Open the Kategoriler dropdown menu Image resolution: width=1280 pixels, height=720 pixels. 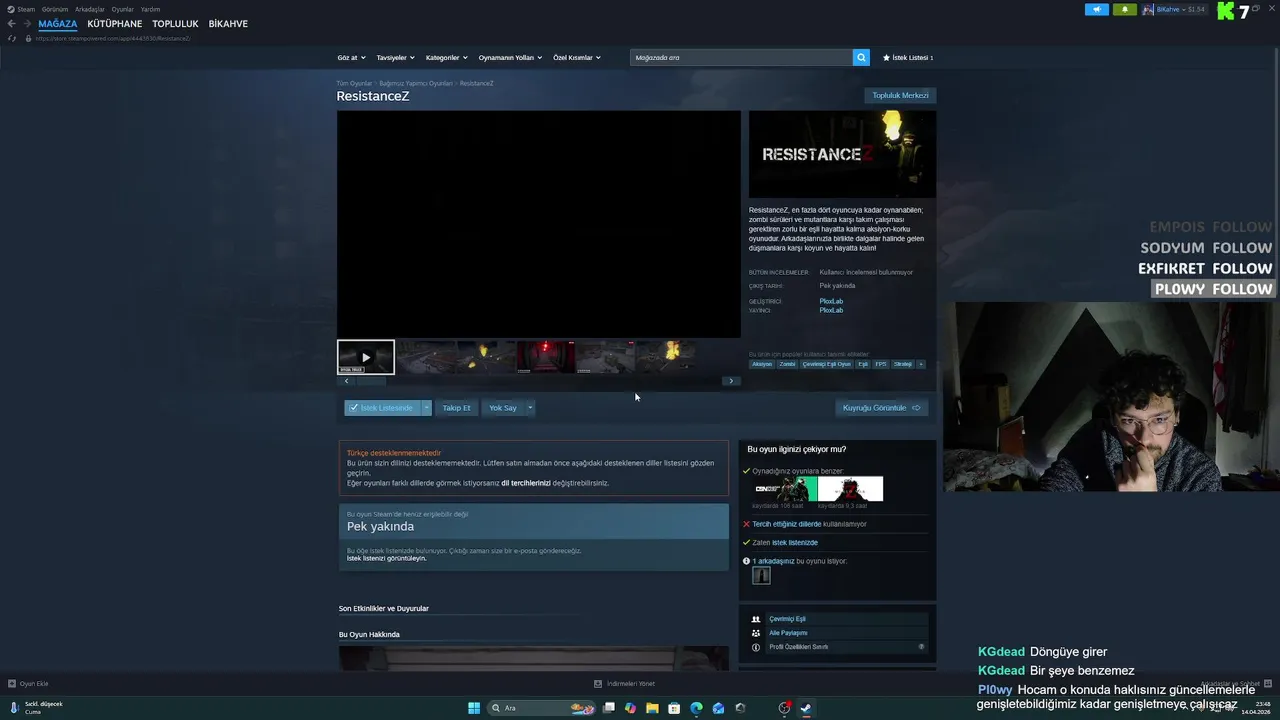click(446, 58)
